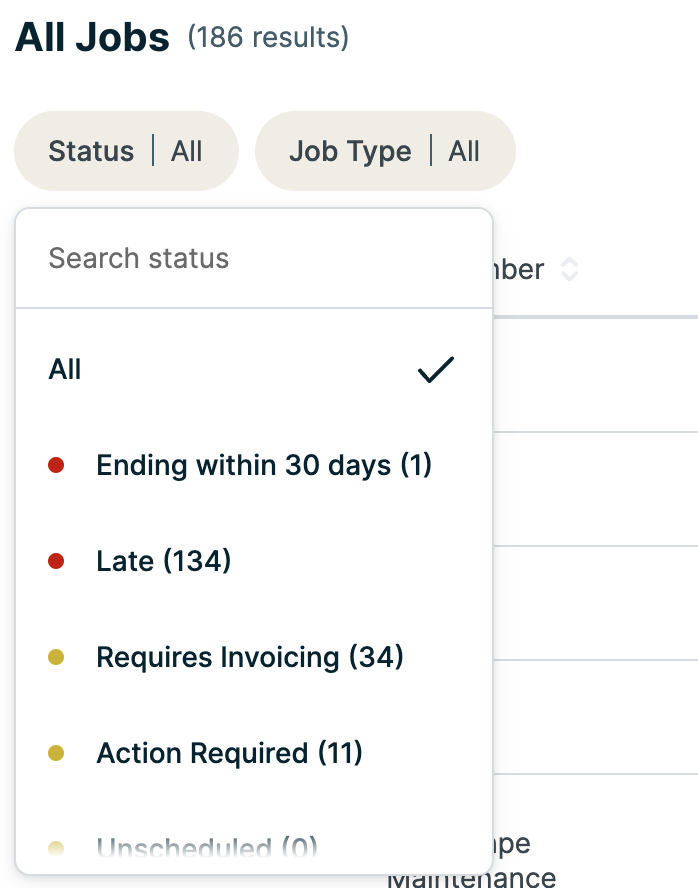Viewport: 698px width, 888px height.
Task: Click the faded dot beside Unscheduled
Action: tap(56, 848)
